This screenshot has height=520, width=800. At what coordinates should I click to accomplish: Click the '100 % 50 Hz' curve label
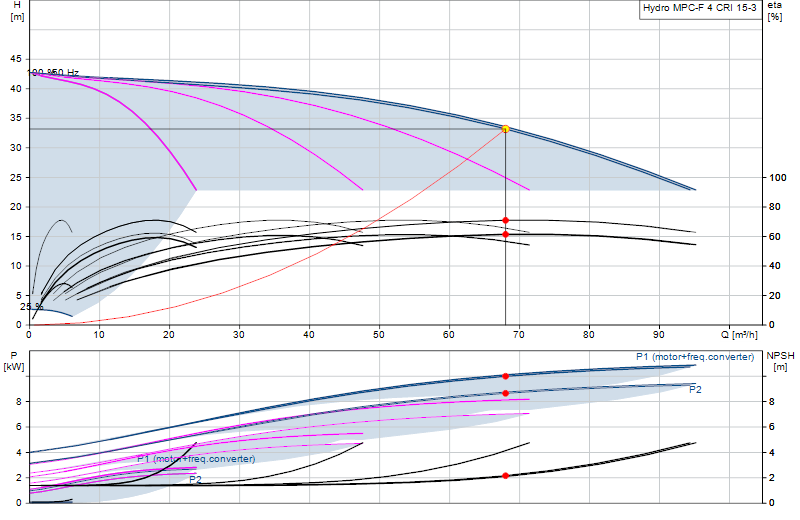[53, 72]
